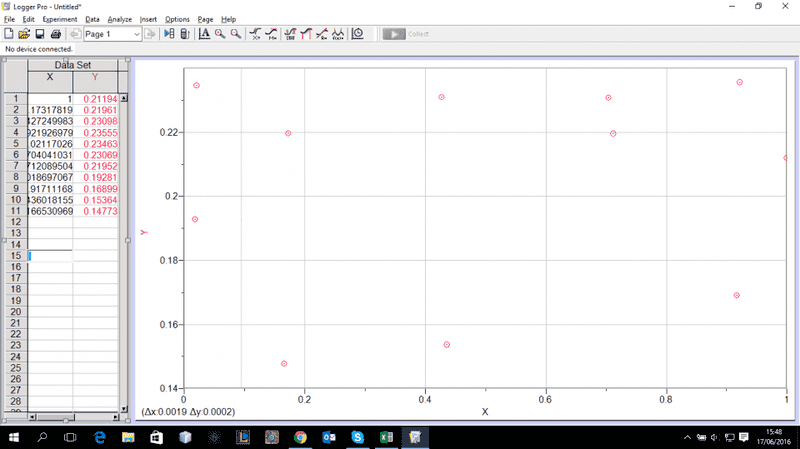The image size is (800, 449).
Task: Expand the Page 1 dropdown
Action: [137, 34]
